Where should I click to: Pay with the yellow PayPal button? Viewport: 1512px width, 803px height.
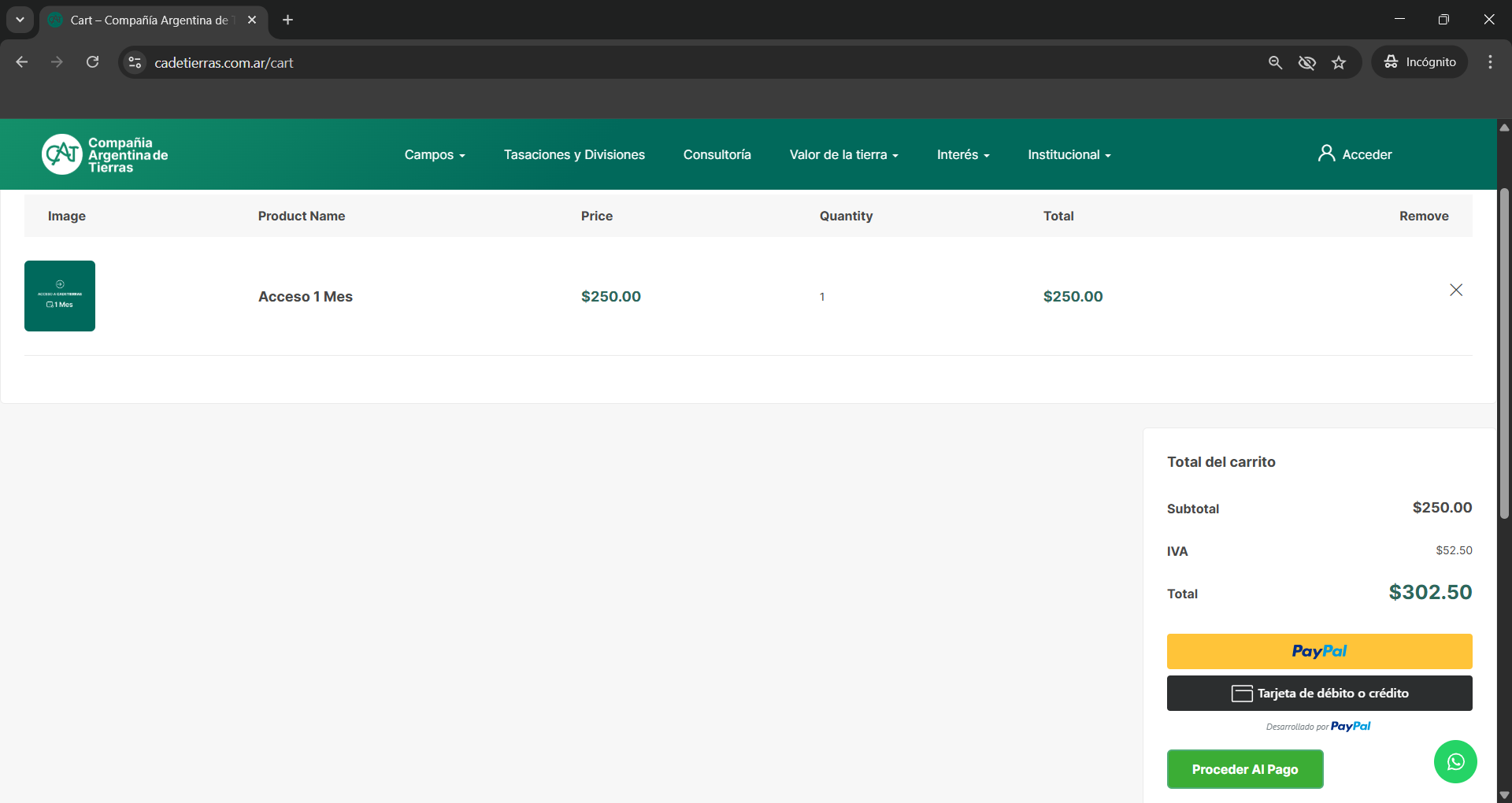point(1319,651)
